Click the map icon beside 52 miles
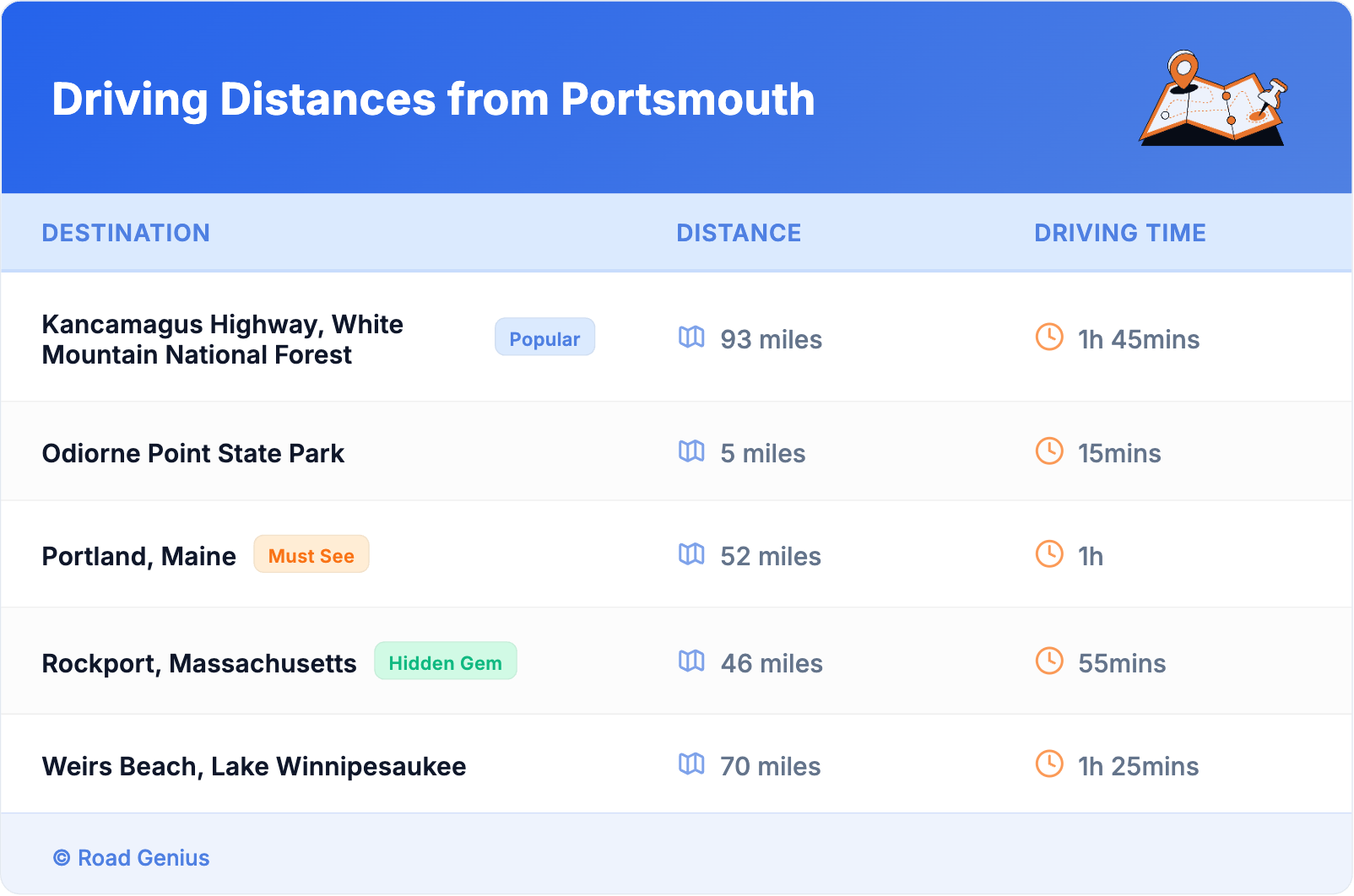The width and height of the screenshot is (1354, 896). pos(691,554)
